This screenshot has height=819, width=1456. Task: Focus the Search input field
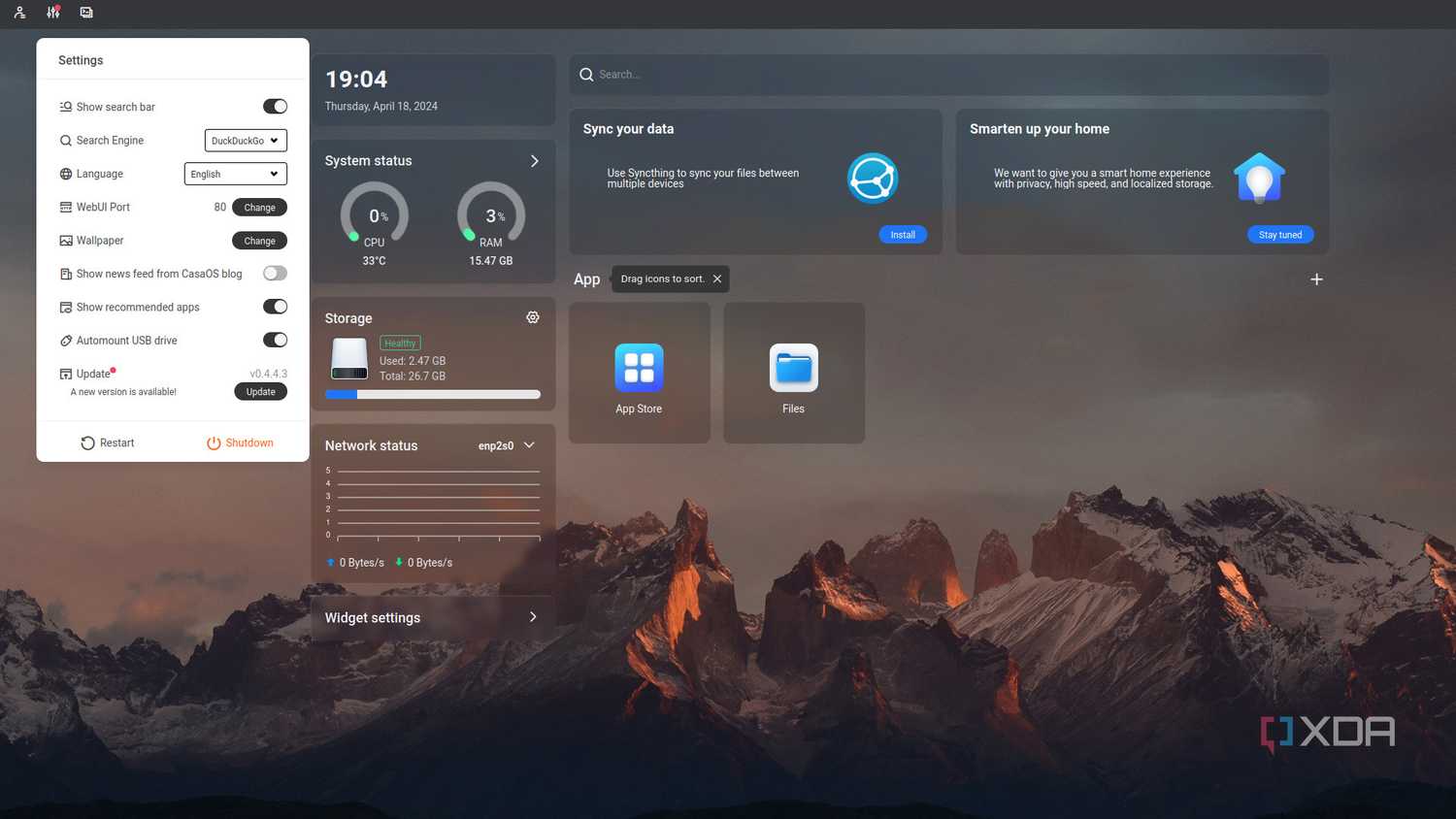pos(949,75)
